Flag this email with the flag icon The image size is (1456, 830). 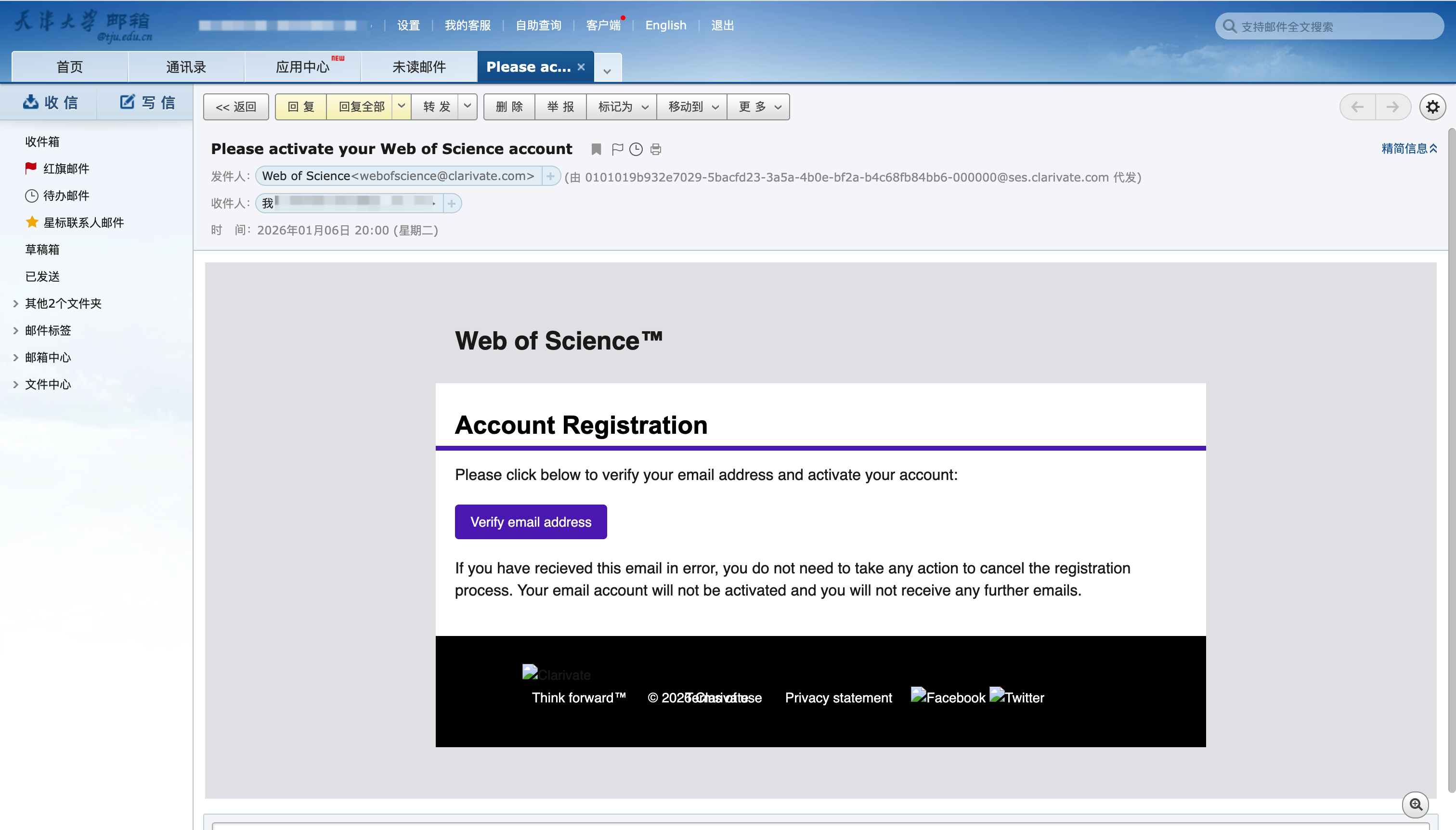pyautogui.click(x=617, y=149)
